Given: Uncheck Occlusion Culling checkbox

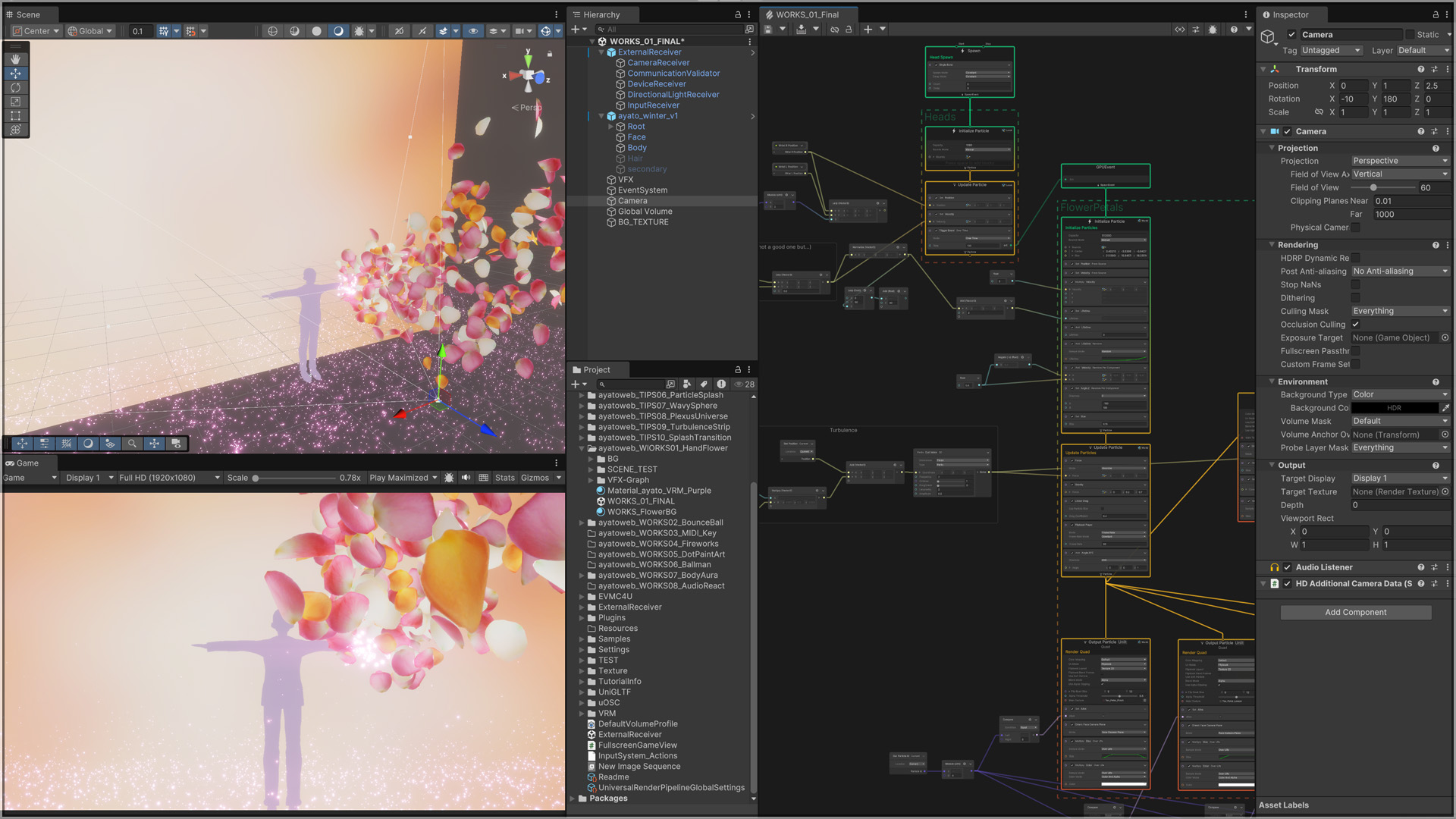Looking at the screenshot, I should 1355,325.
